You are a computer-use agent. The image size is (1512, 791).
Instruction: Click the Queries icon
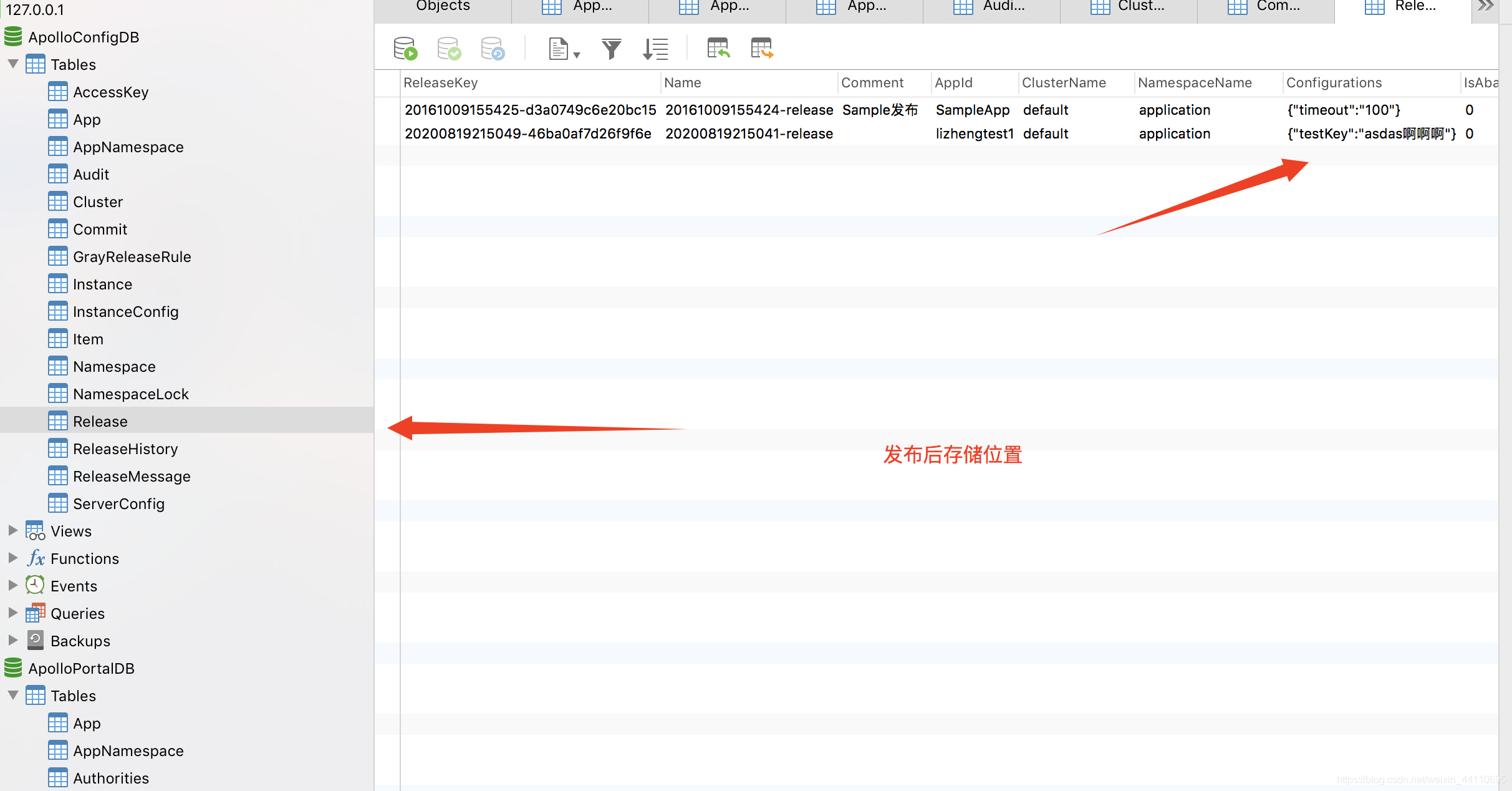tap(36, 613)
